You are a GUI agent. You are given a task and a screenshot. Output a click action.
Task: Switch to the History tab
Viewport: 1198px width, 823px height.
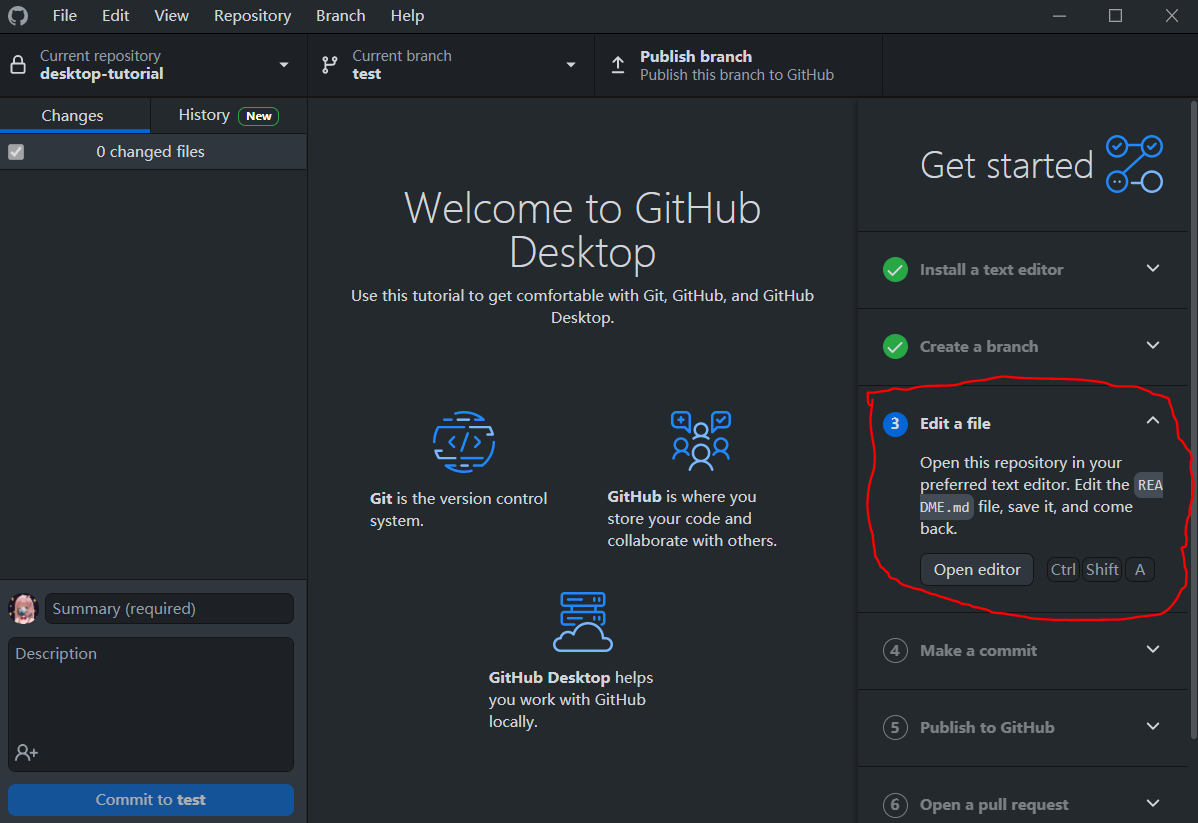tap(228, 115)
